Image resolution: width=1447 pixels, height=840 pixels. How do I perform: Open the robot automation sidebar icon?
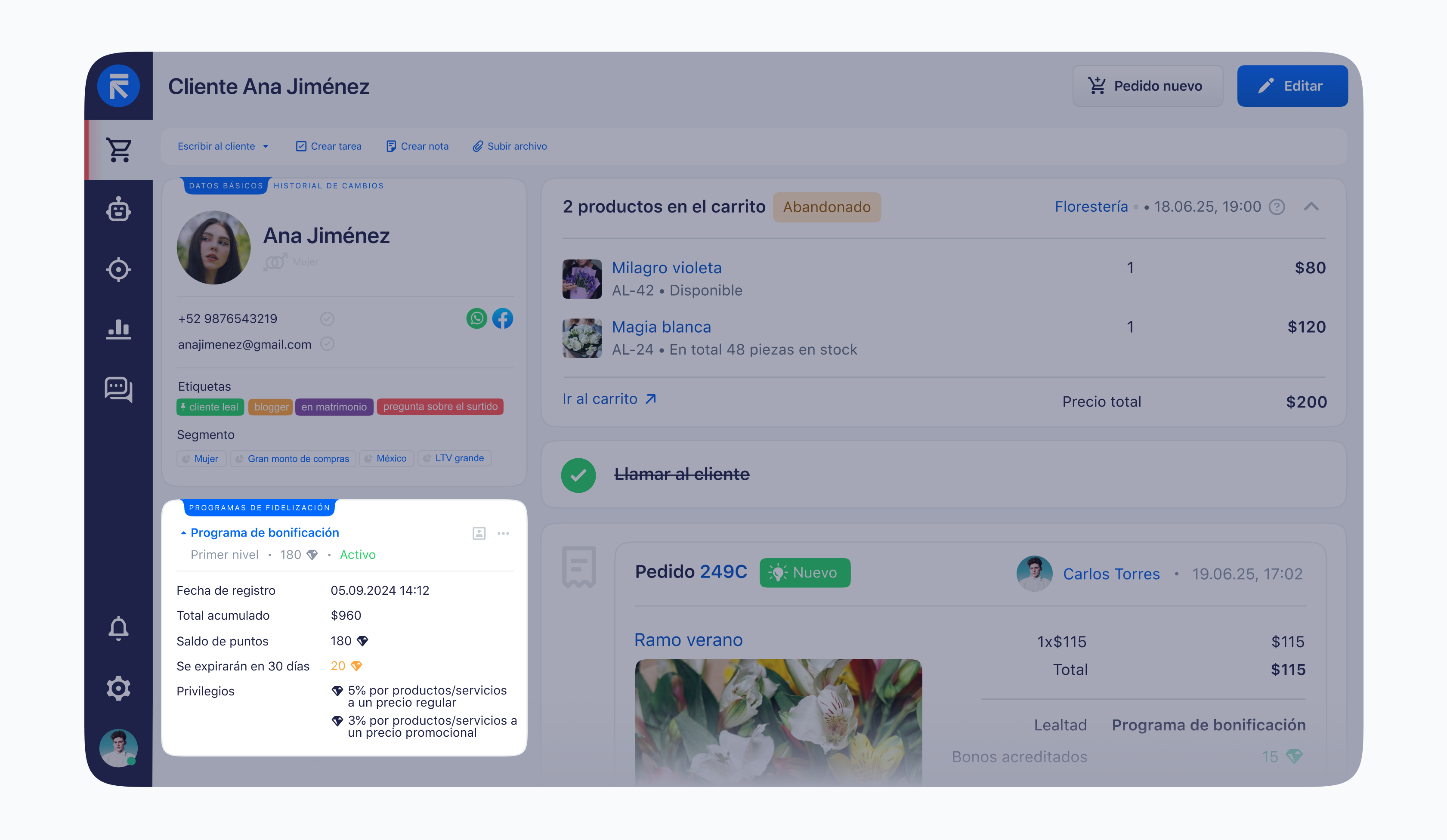(118, 210)
